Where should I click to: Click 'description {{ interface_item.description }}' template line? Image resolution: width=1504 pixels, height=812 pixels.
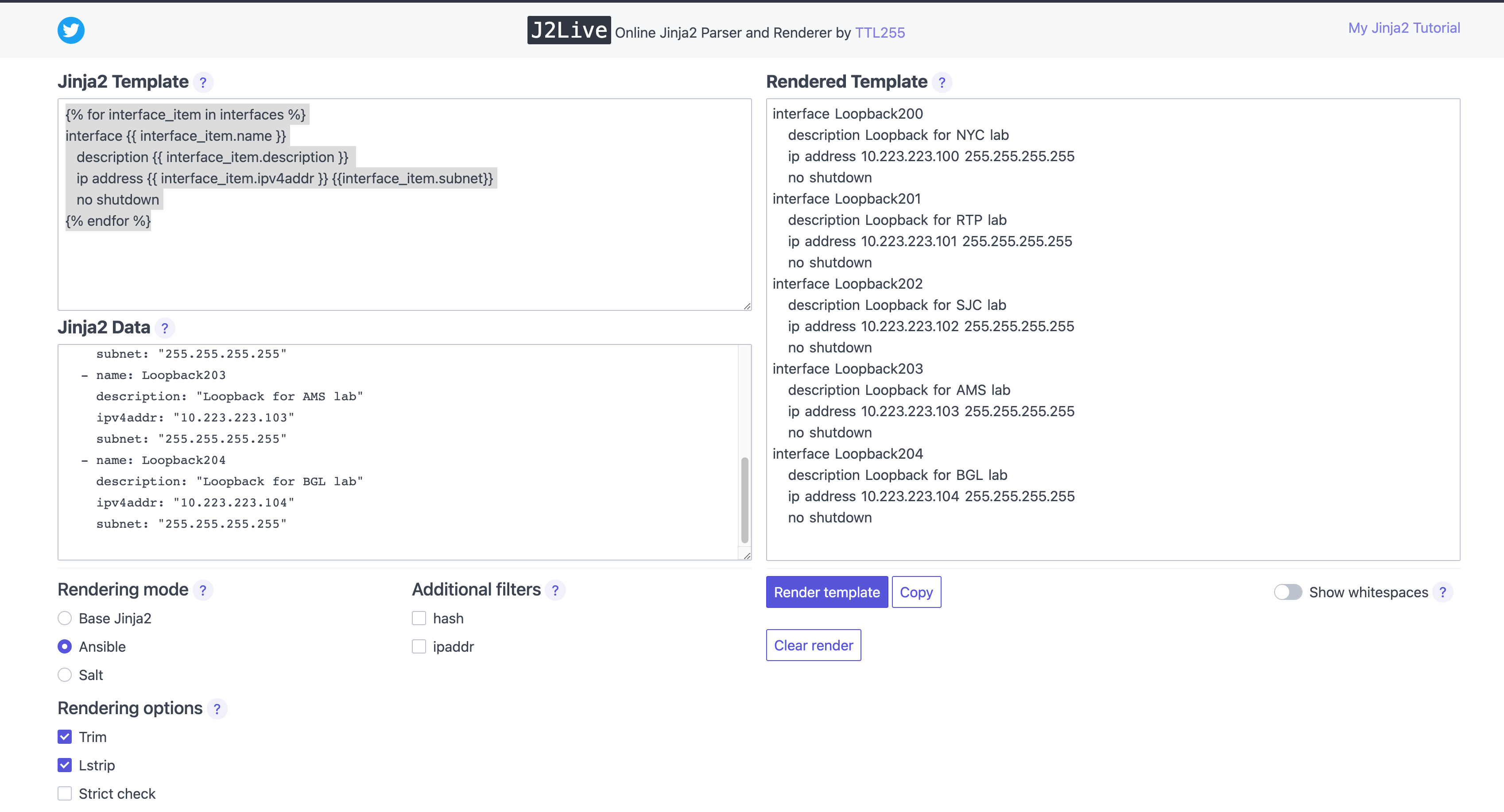[x=212, y=157]
